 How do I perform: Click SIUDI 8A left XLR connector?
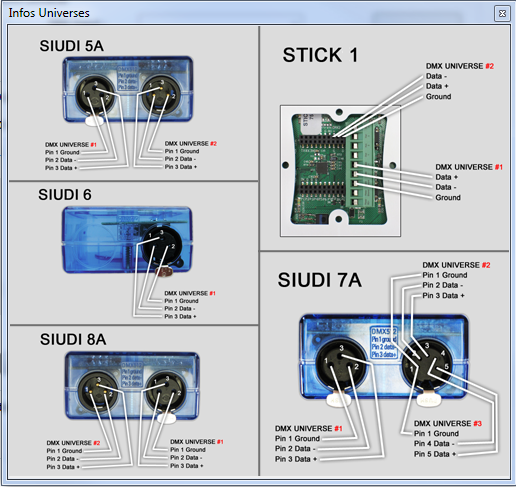pyautogui.click(x=98, y=391)
